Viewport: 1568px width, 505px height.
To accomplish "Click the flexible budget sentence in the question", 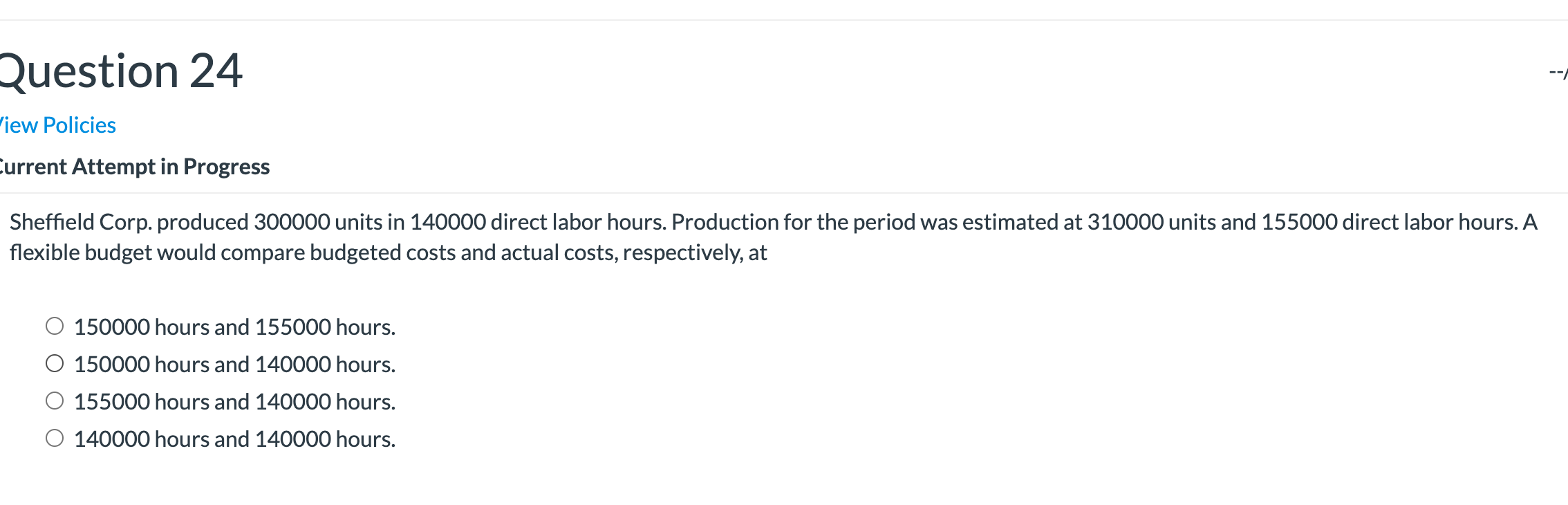I will click(x=387, y=251).
